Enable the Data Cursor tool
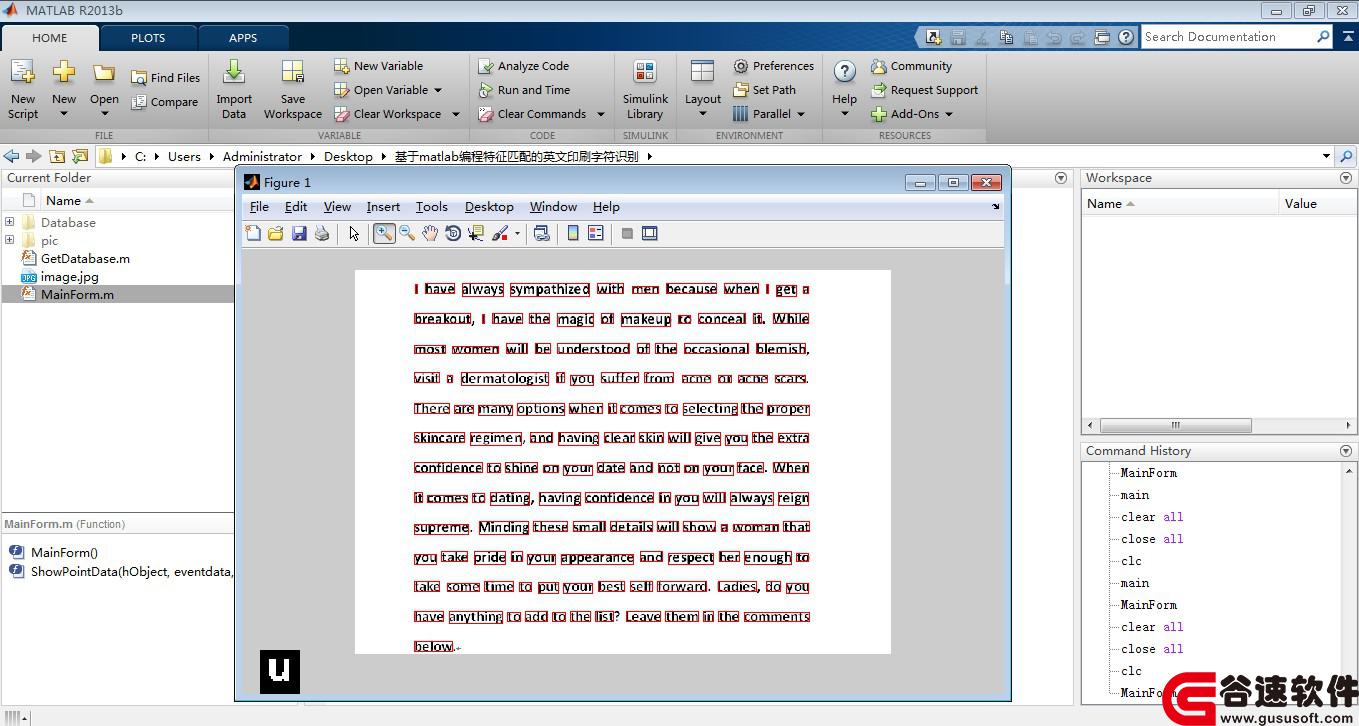Viewport: 1359px width, 726px height. coord(476,233)
